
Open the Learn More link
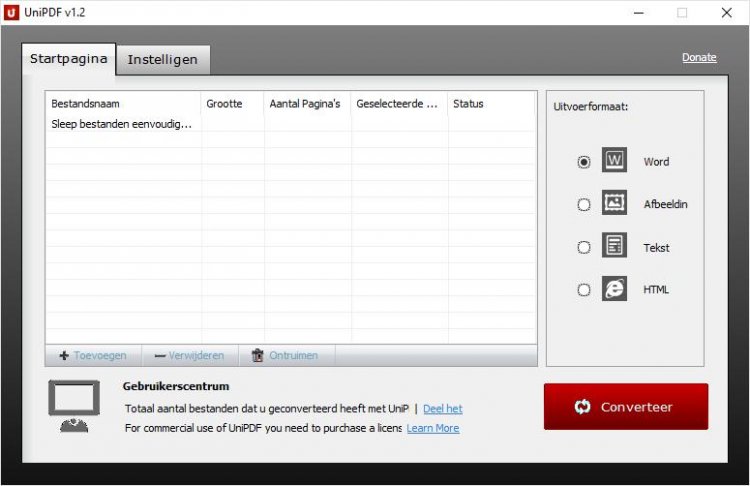(432, 428)
